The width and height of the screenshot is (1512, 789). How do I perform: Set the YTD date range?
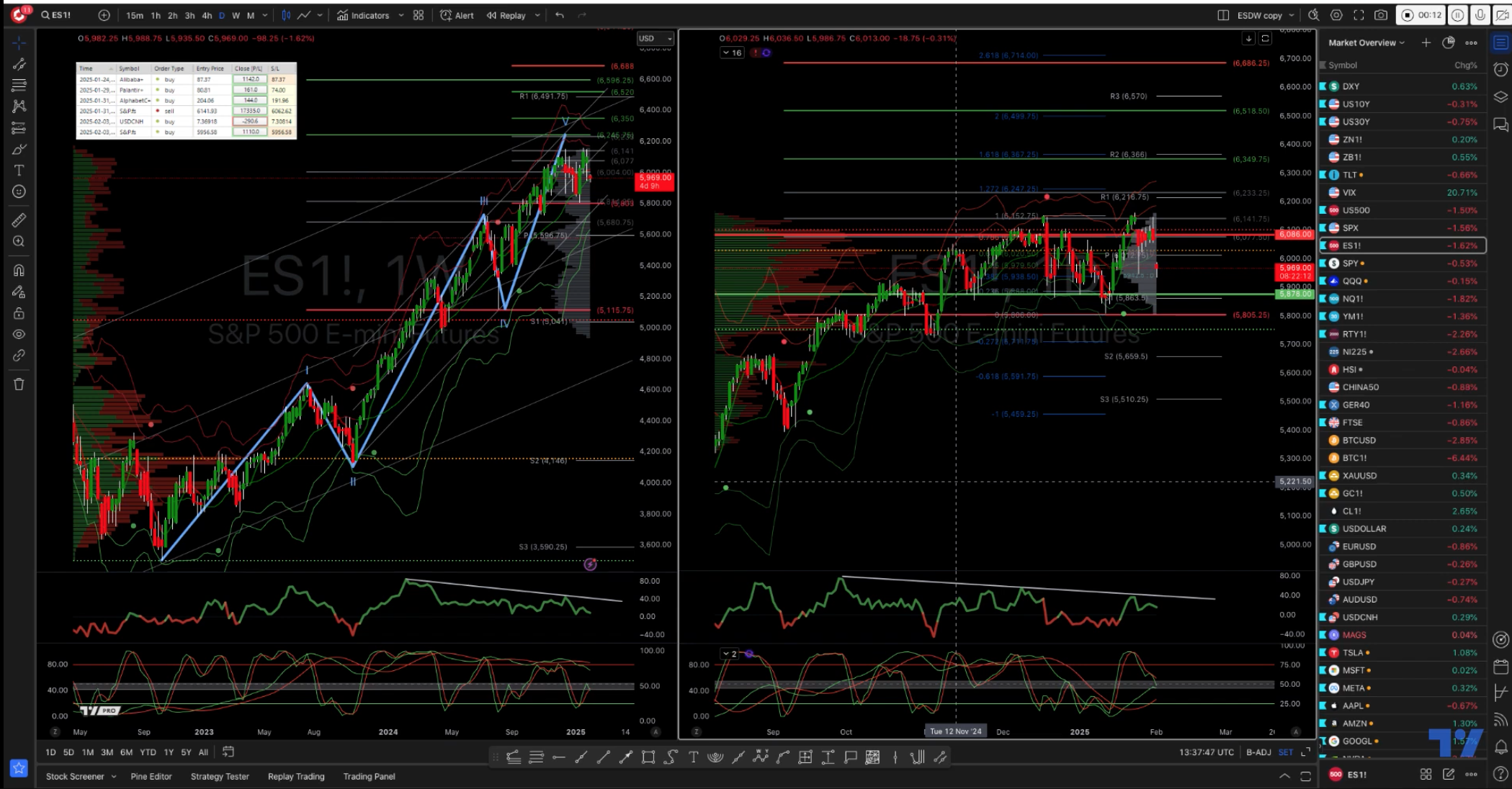[148, 752]
